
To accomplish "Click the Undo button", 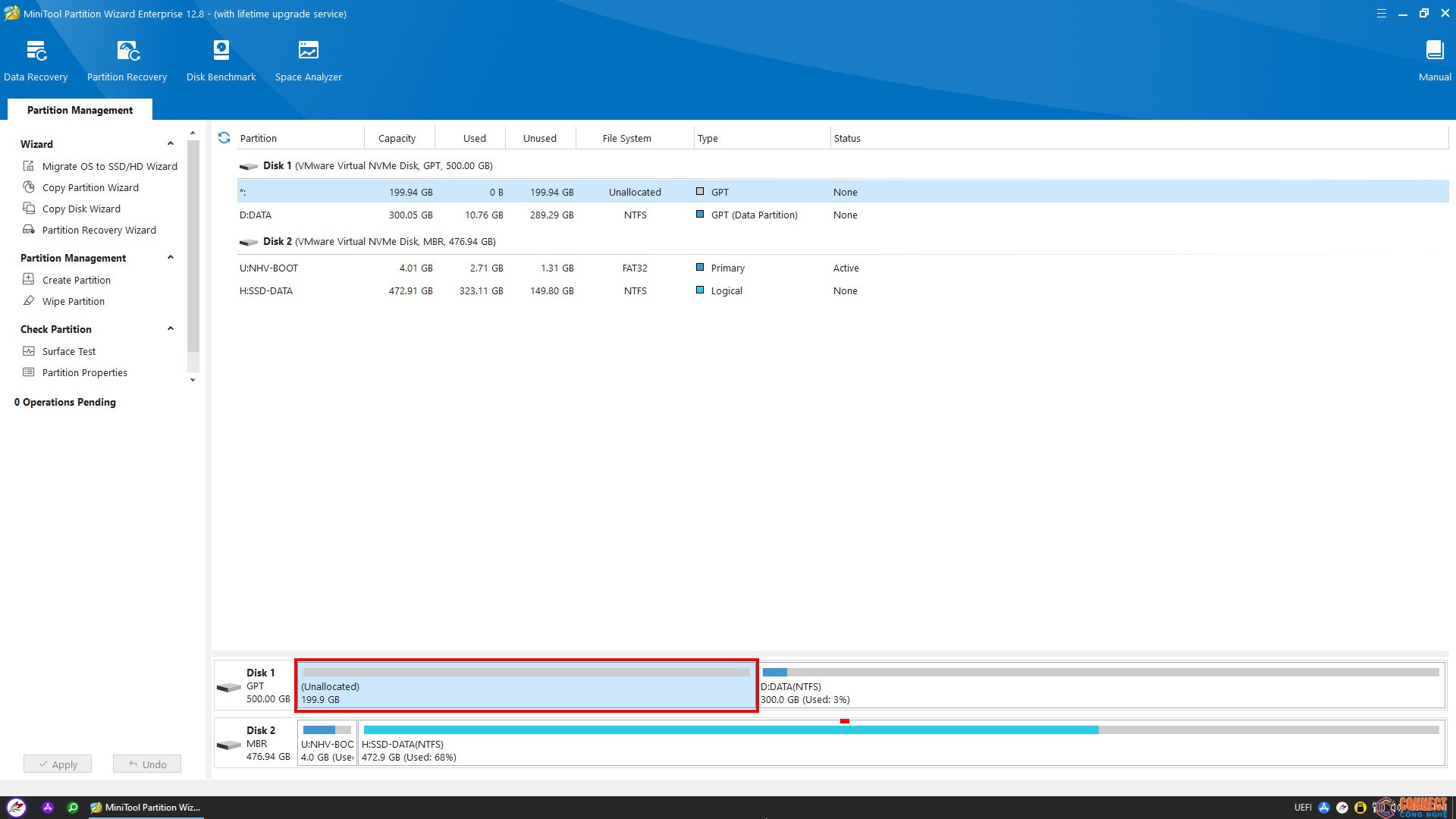I will 147,764.
